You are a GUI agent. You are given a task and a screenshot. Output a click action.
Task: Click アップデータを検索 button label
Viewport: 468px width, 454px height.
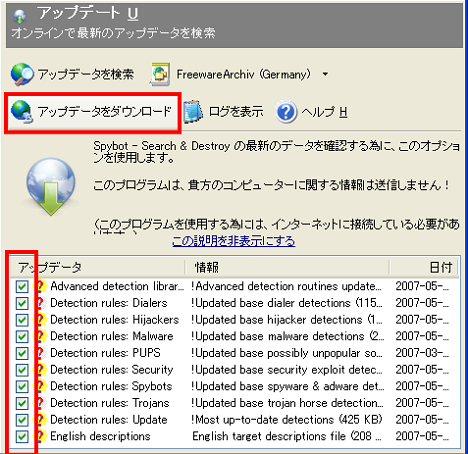[86, 74]
